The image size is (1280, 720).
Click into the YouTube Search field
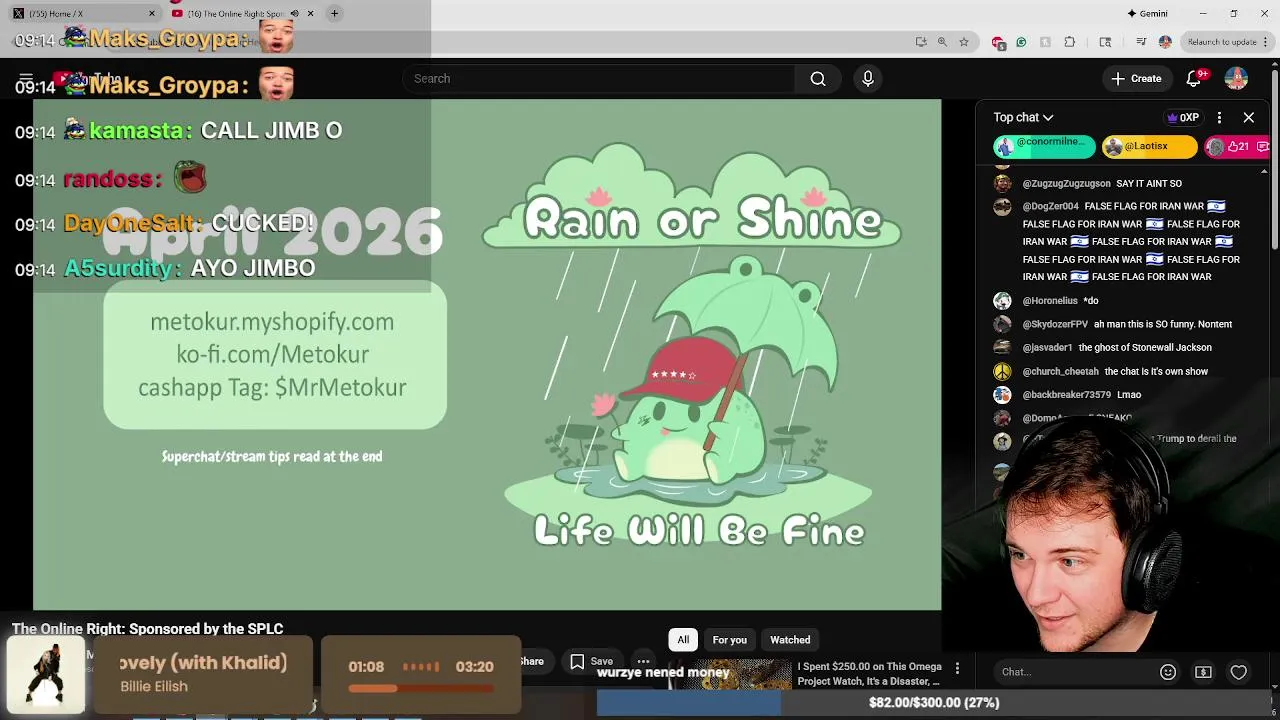598,79
